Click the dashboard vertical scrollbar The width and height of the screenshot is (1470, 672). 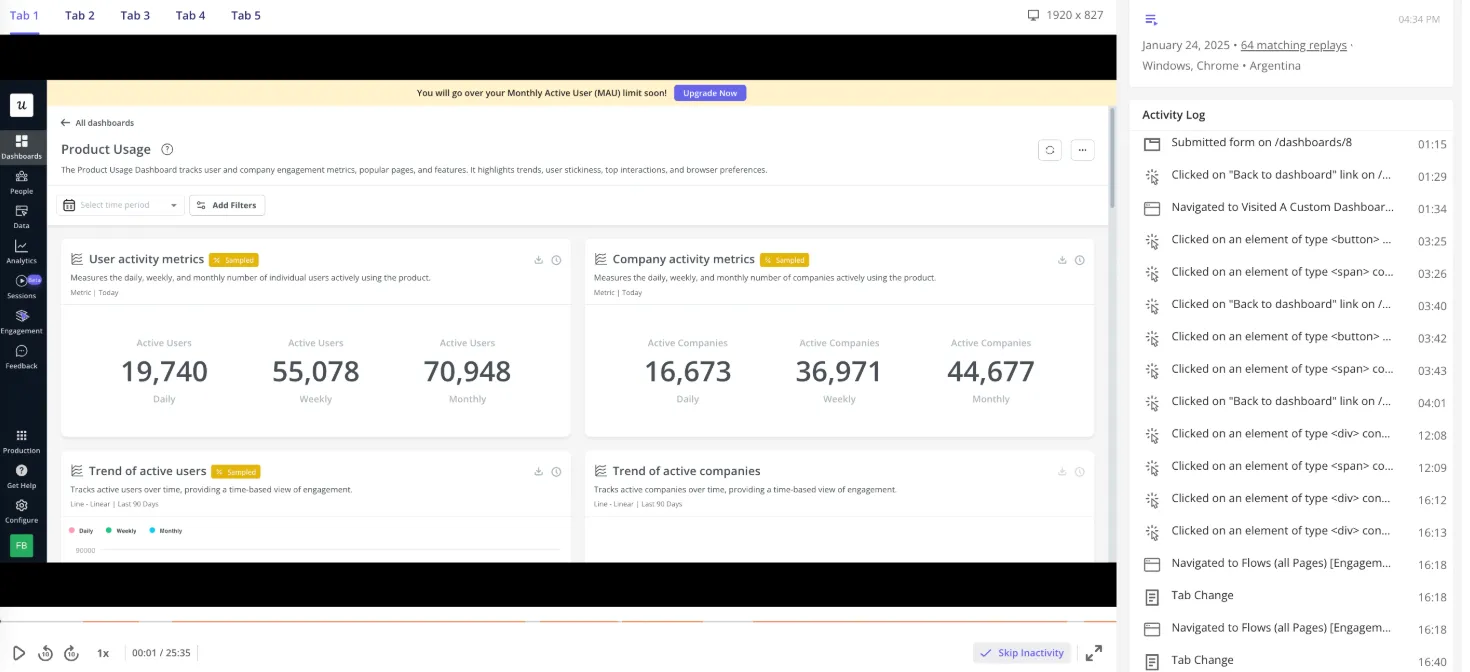[x=1112, y=158]
